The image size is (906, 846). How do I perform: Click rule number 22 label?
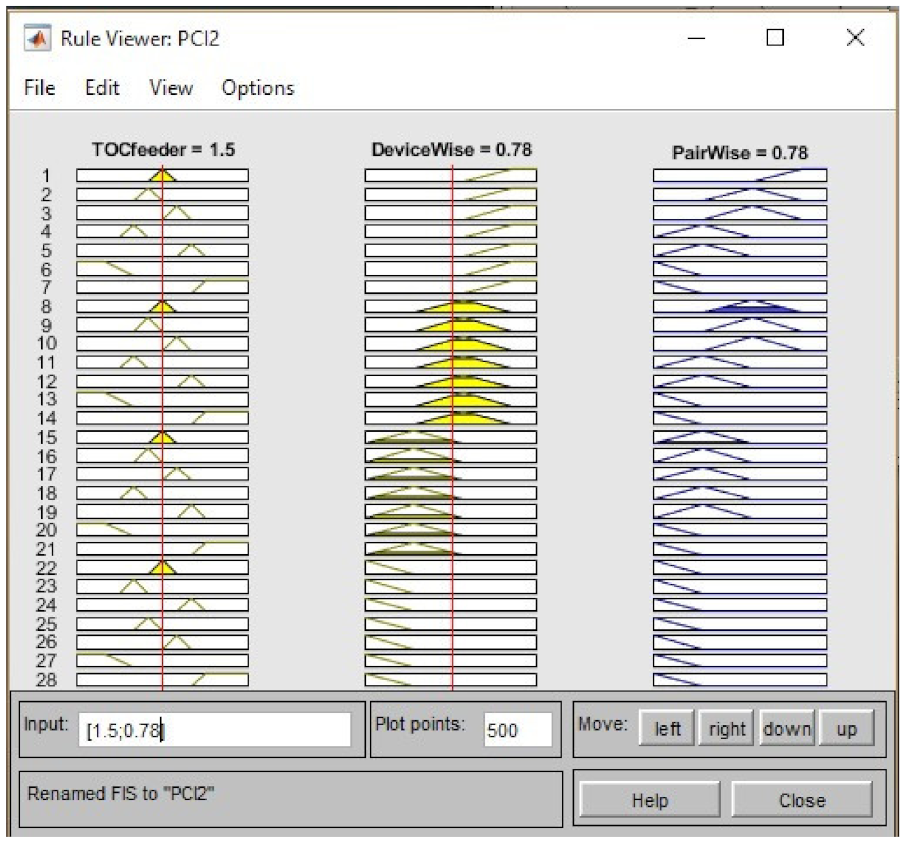coord(47,567)
